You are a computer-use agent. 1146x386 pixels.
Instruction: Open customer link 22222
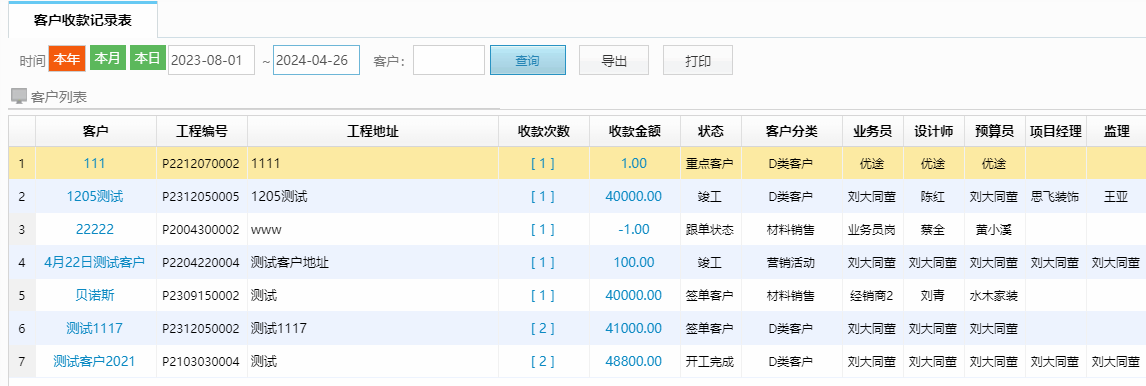click(95, 230)
